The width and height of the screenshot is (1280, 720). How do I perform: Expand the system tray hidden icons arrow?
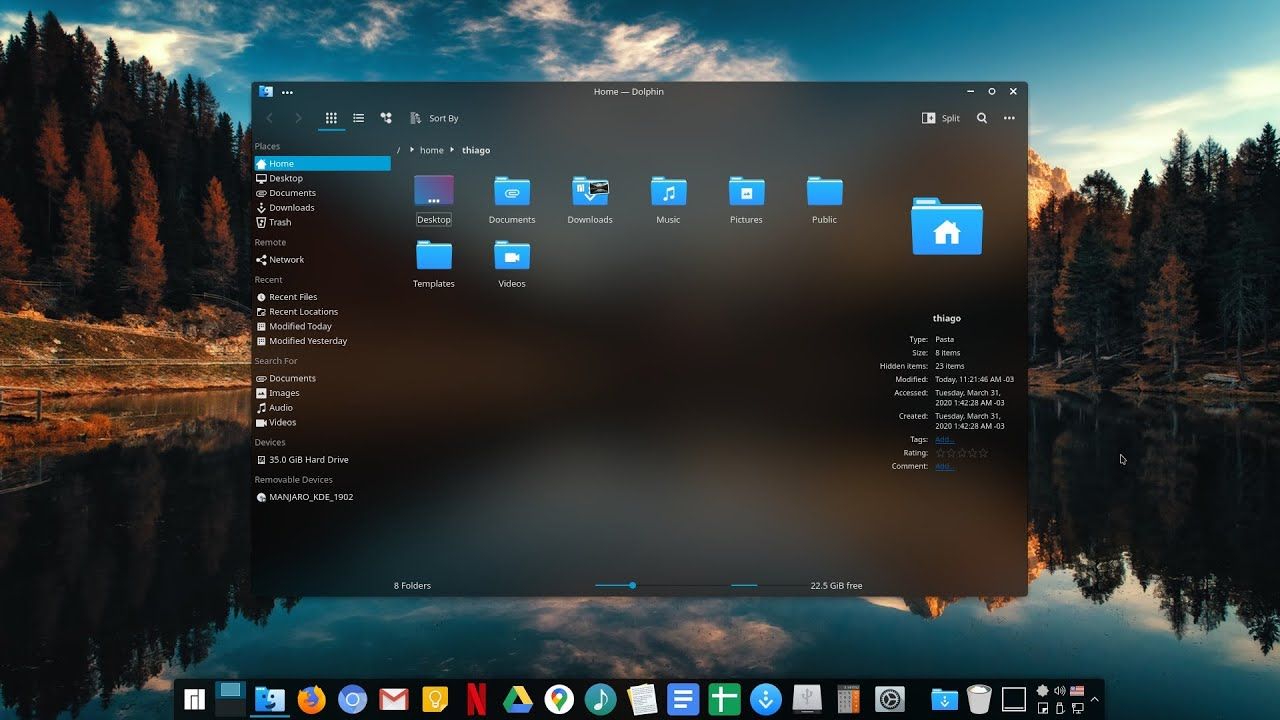pos(1095,699)
